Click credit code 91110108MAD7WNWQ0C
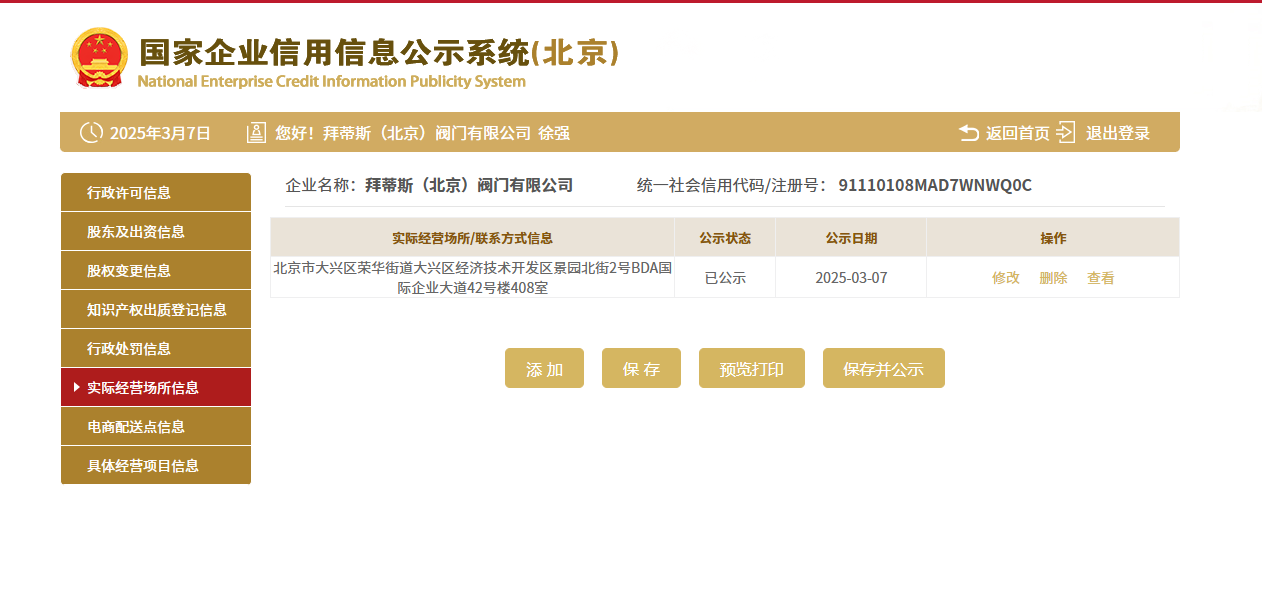This screenshot has width=1262, height=605. 935,185
